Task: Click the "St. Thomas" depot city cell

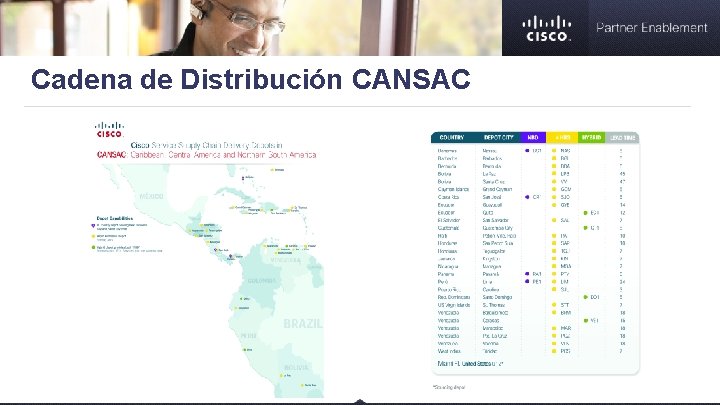Action: point(494,305)
